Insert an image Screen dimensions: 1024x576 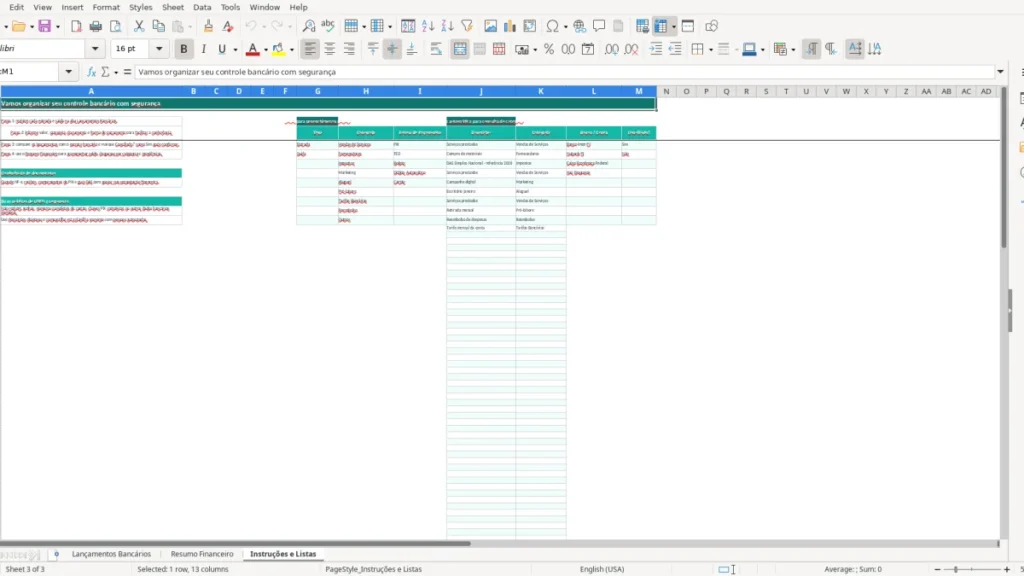[490, 26]
